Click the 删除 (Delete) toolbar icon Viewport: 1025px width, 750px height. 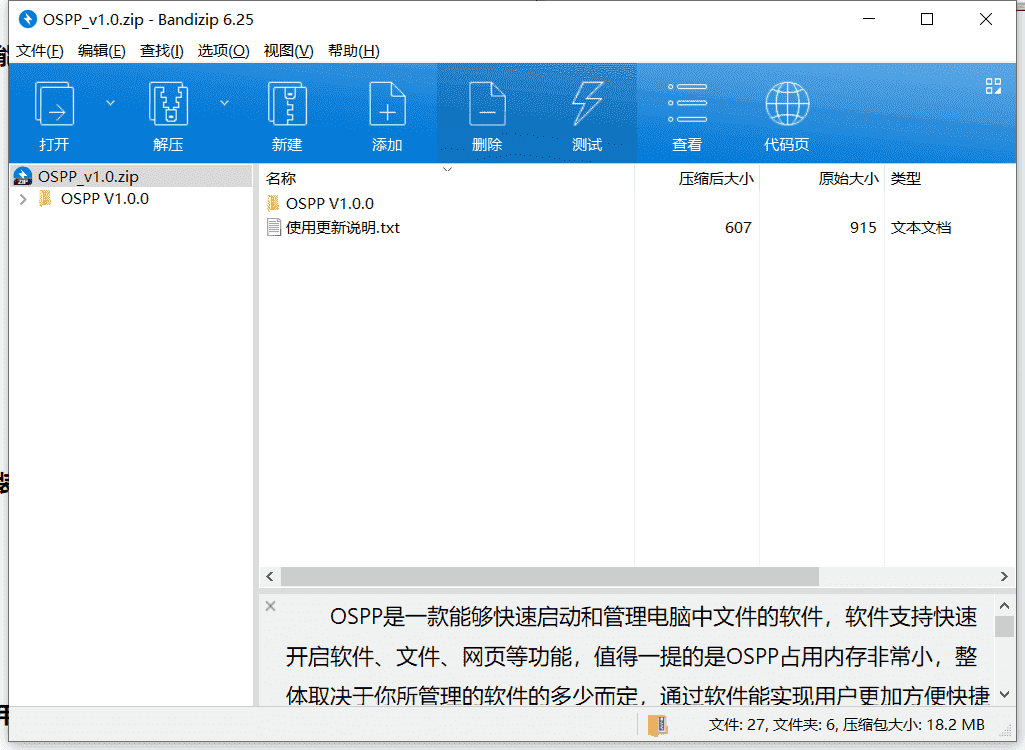click(x=487, y=103)
